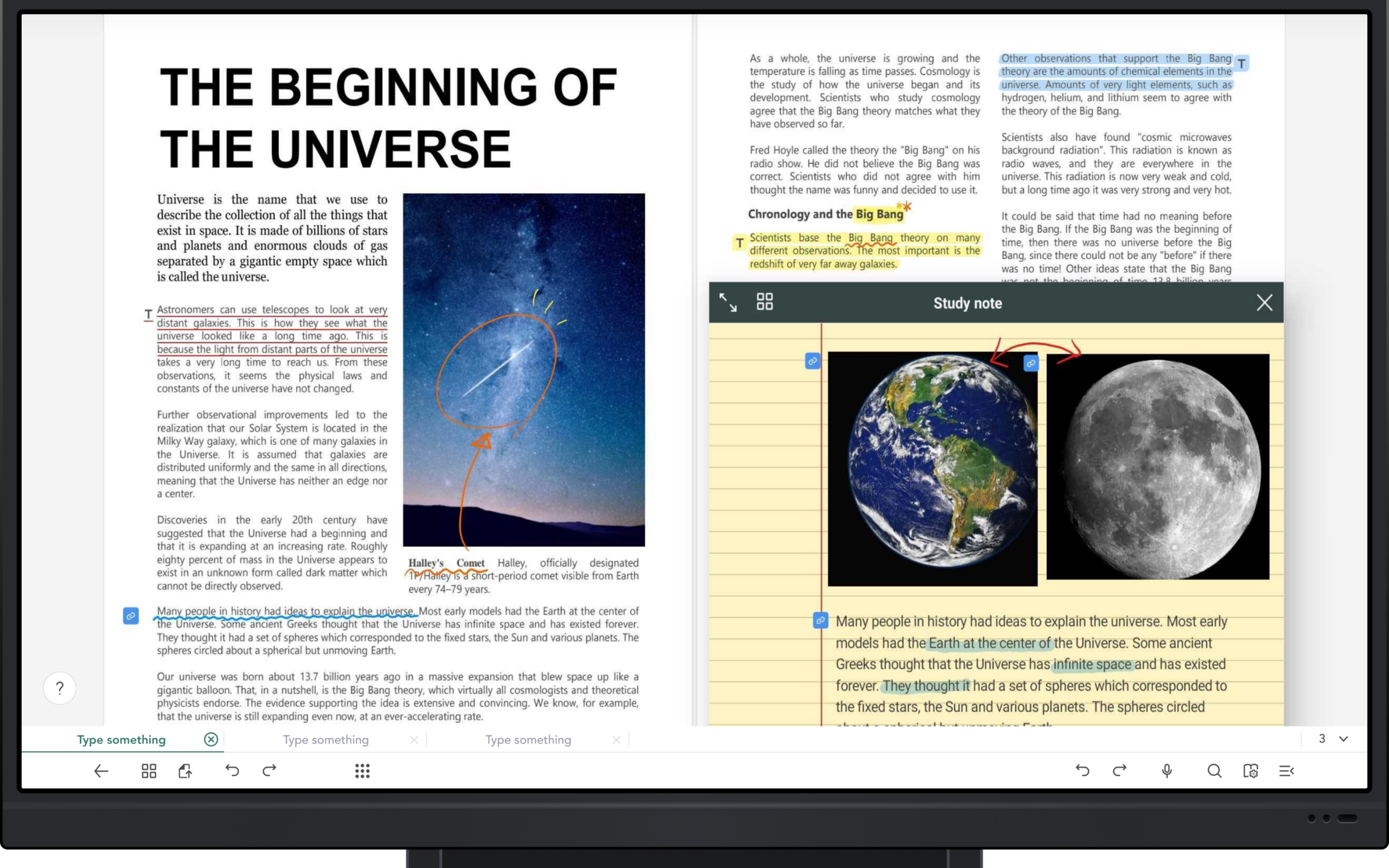The height and width of the screenshot is (868, 1389).
Task: Open document settings icon
Action: click(1251, 771)
